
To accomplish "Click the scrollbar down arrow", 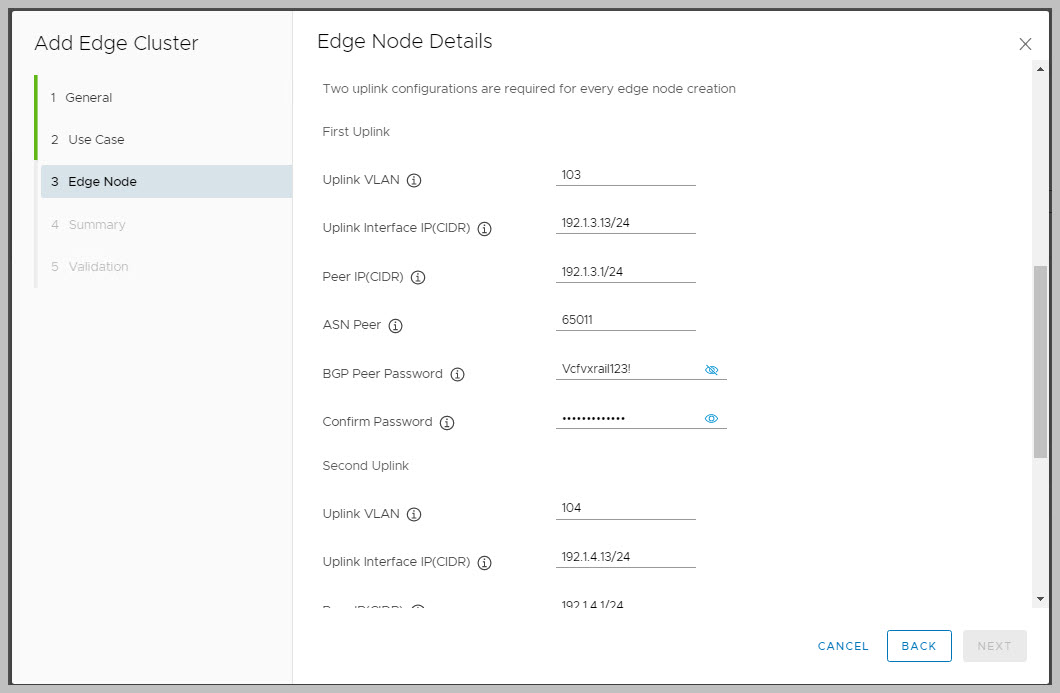I will click(x=1040, y=598).
